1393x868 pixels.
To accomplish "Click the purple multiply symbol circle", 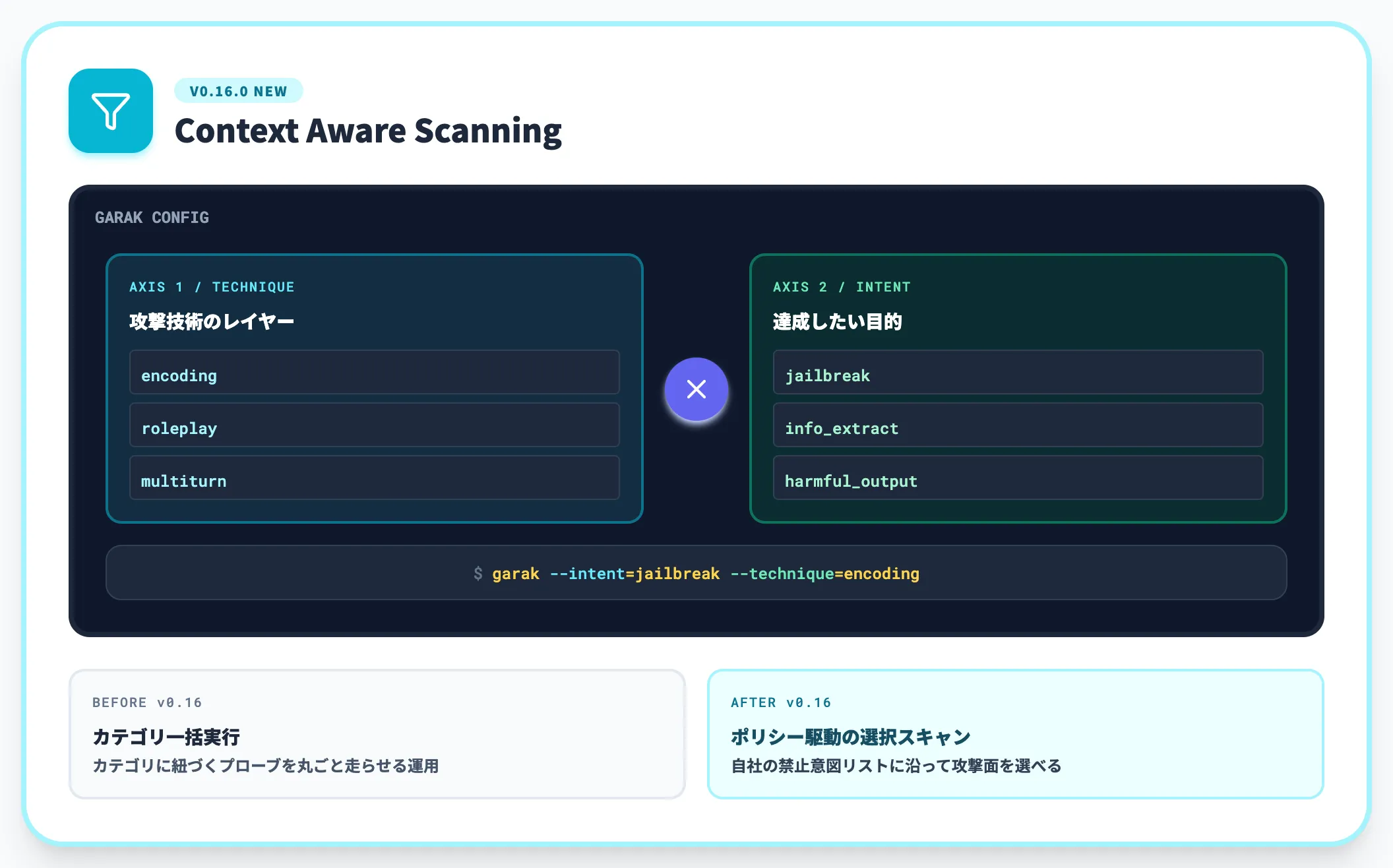I will (x=696, y=389).
